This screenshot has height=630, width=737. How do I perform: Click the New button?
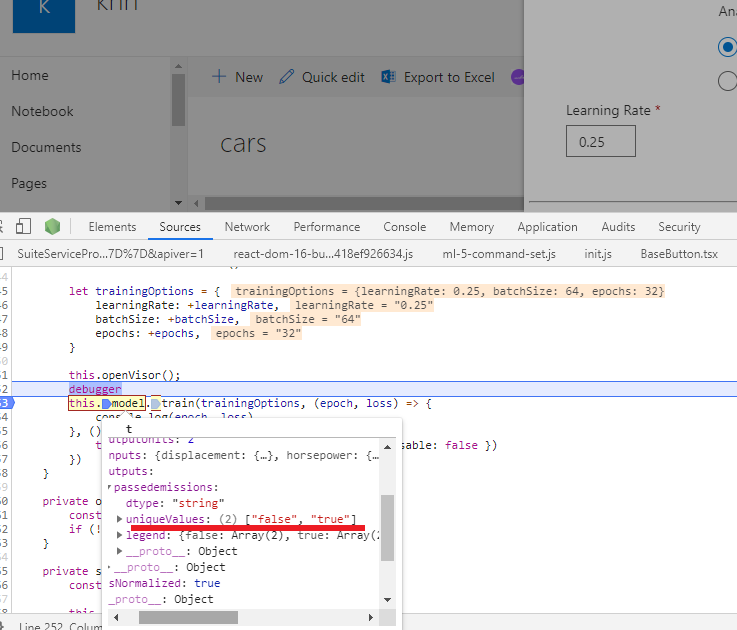(x=237, y=77)
